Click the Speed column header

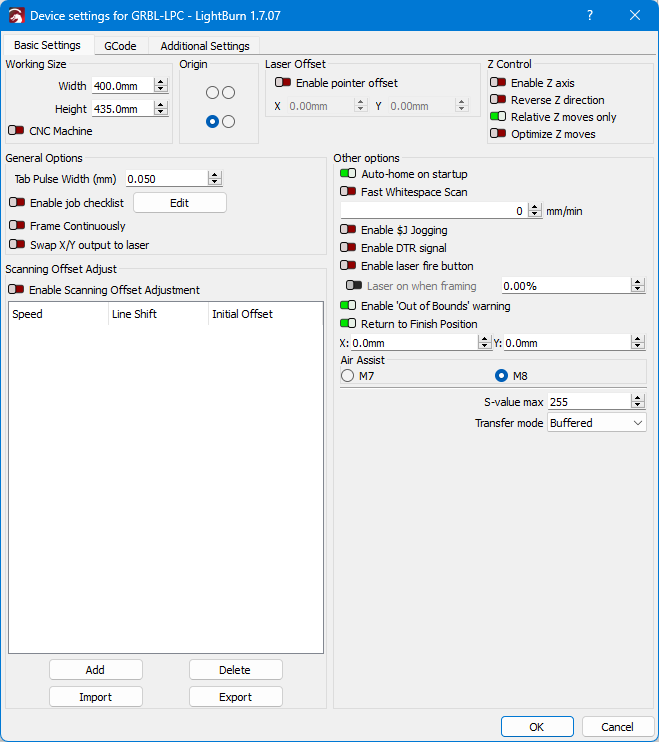pos(59,314)
